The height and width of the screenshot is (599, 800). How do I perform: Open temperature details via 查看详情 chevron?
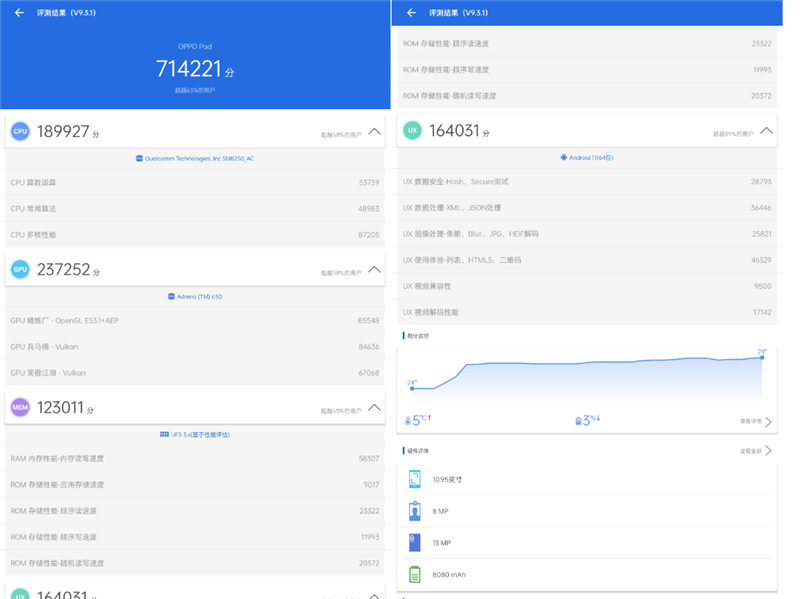pyautogui.click(x=768, y=421)
